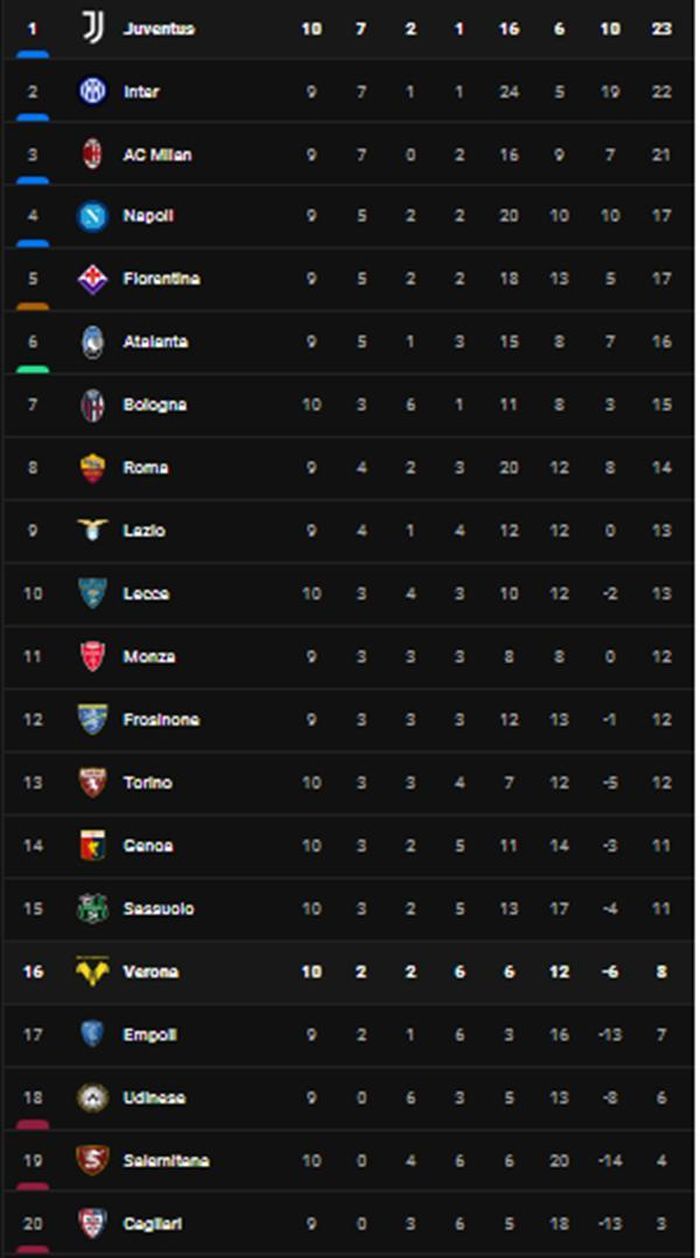This screenshot has width=700, height=1258.
Task: Select the AC Milan logo
Action: pos(93,154)
